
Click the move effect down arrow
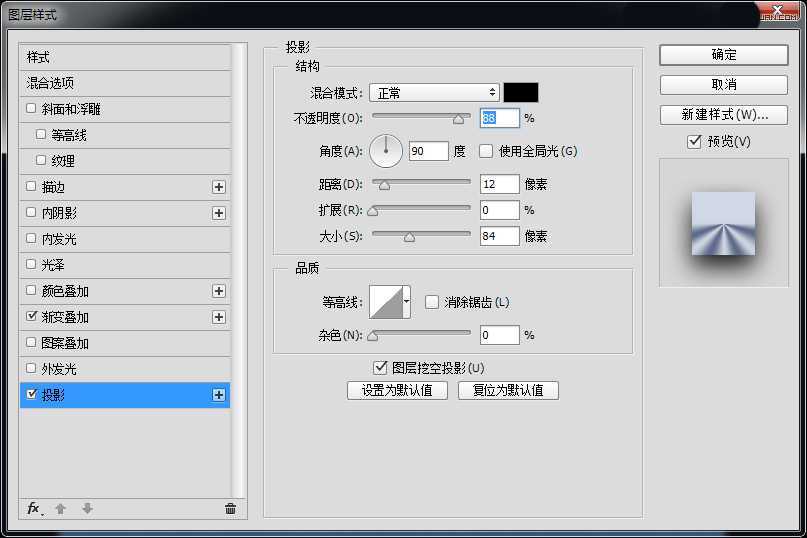click(87, 508)
